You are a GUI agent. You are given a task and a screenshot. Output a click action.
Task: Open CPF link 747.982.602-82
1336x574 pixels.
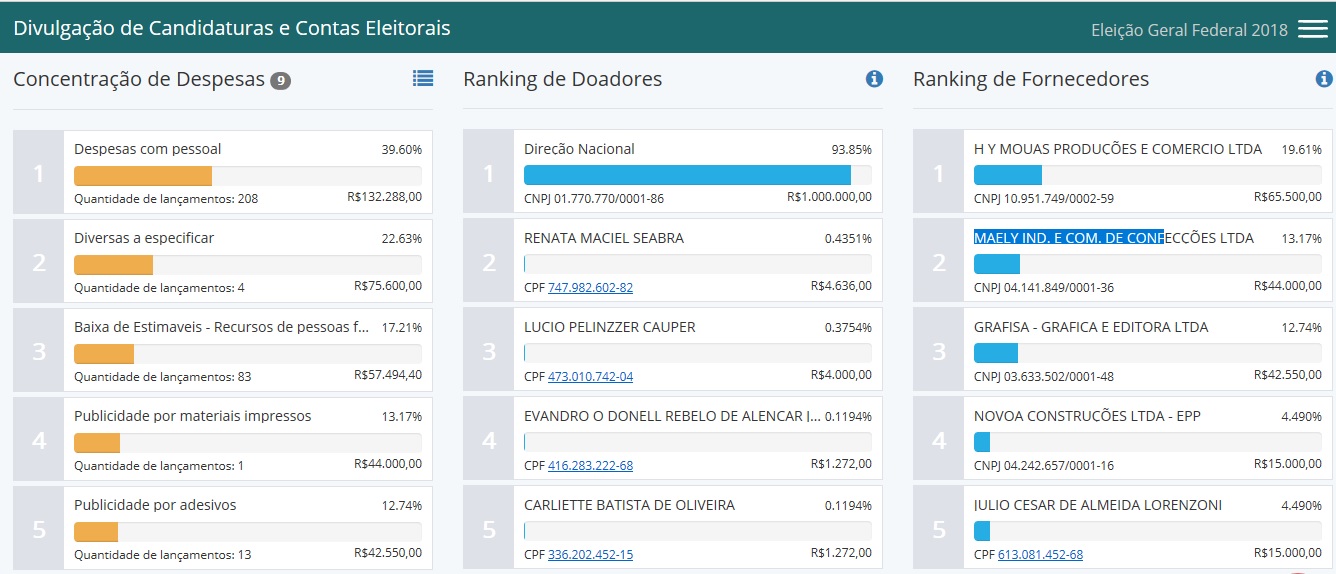590,287
